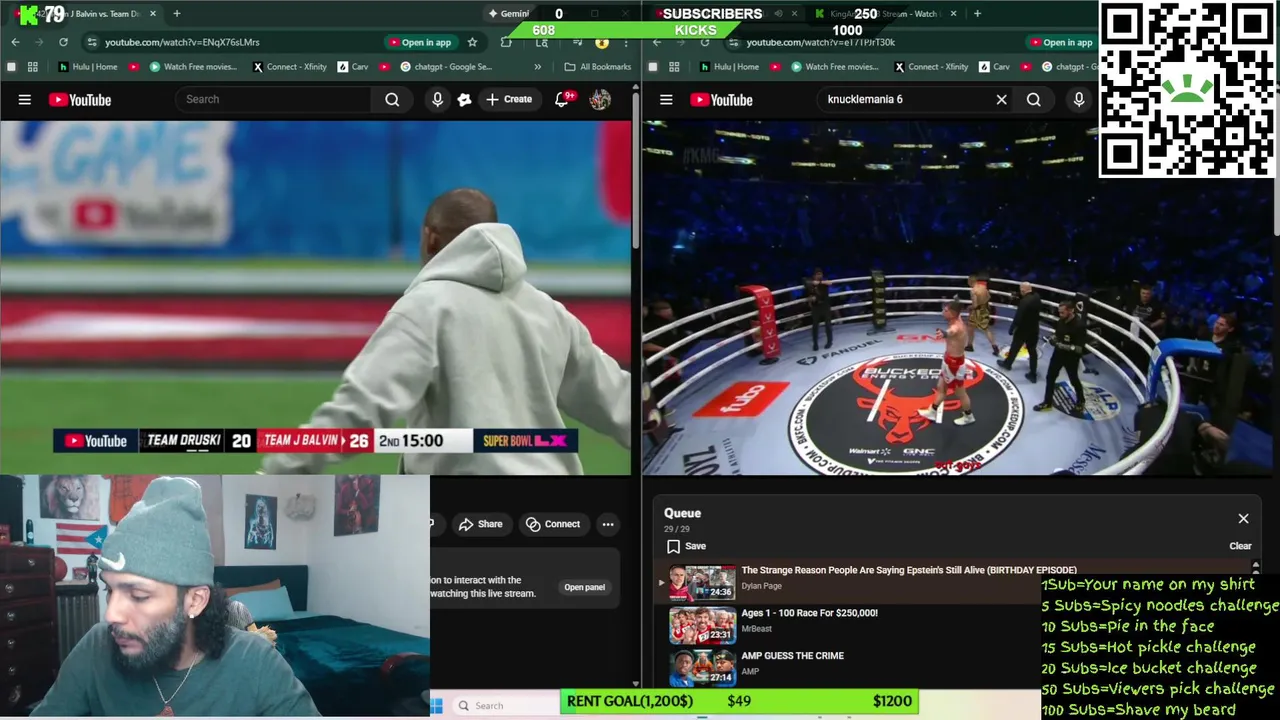Start voice search in the left YouTube window
The height and width of the screenshot is (720, 1280).
point(437,99)
